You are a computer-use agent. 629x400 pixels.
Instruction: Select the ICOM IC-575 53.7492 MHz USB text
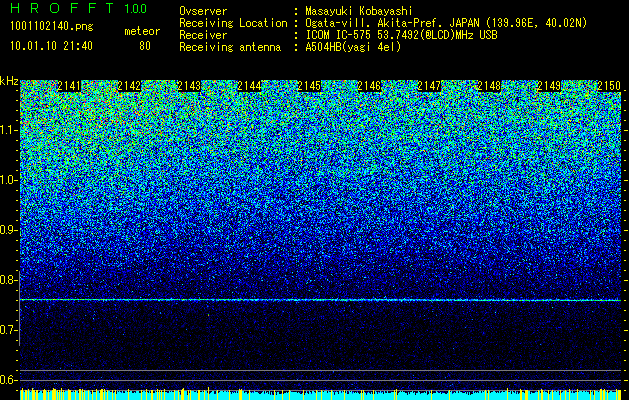(x=401, y=35)
